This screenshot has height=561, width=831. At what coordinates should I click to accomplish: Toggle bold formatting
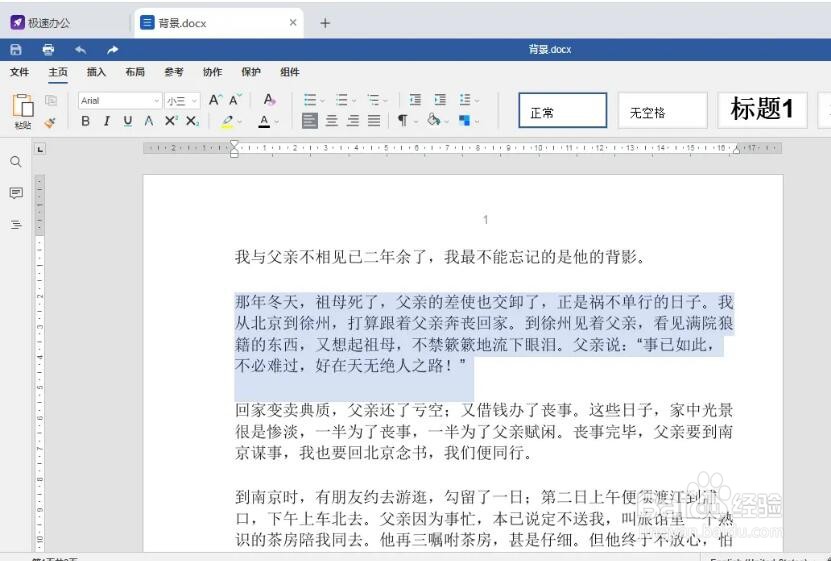click(85, 121)
